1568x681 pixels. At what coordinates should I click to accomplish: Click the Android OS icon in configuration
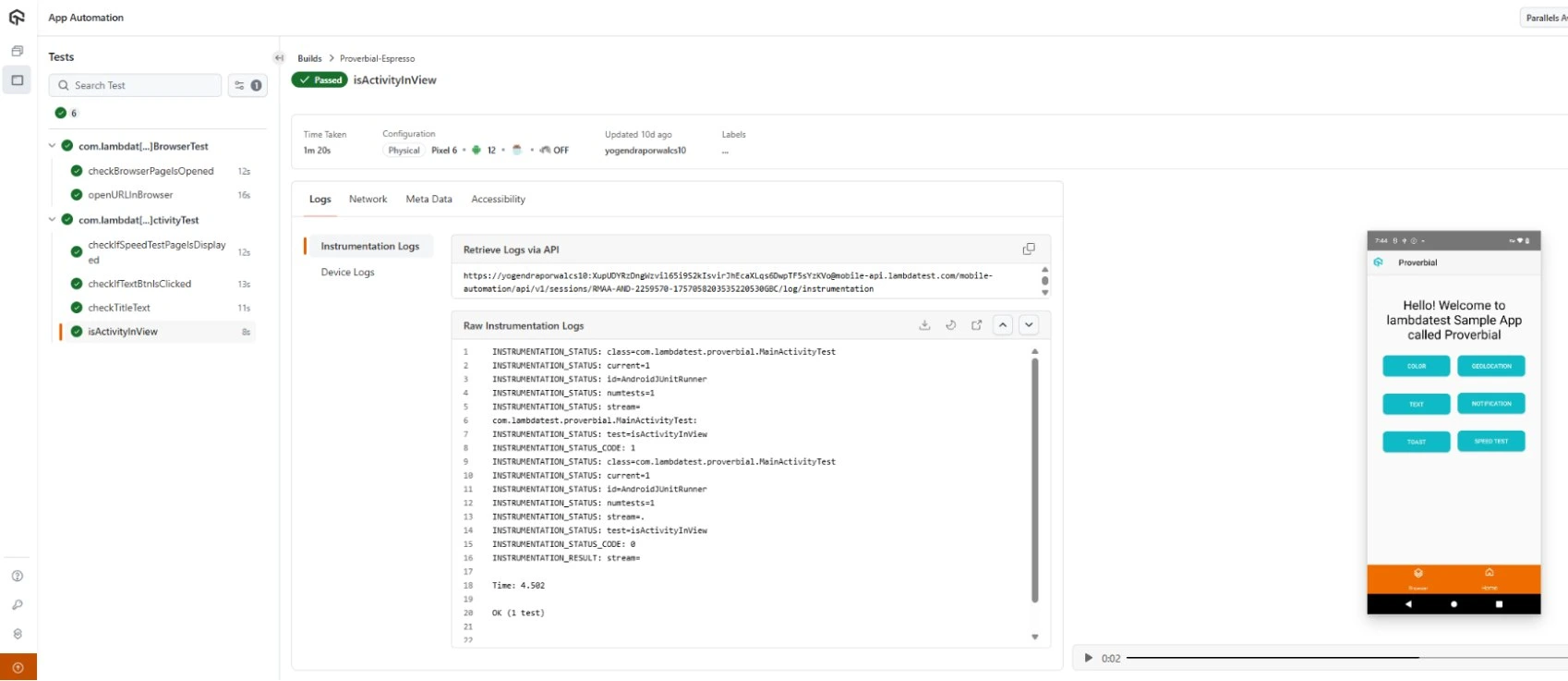pos(476,150)
